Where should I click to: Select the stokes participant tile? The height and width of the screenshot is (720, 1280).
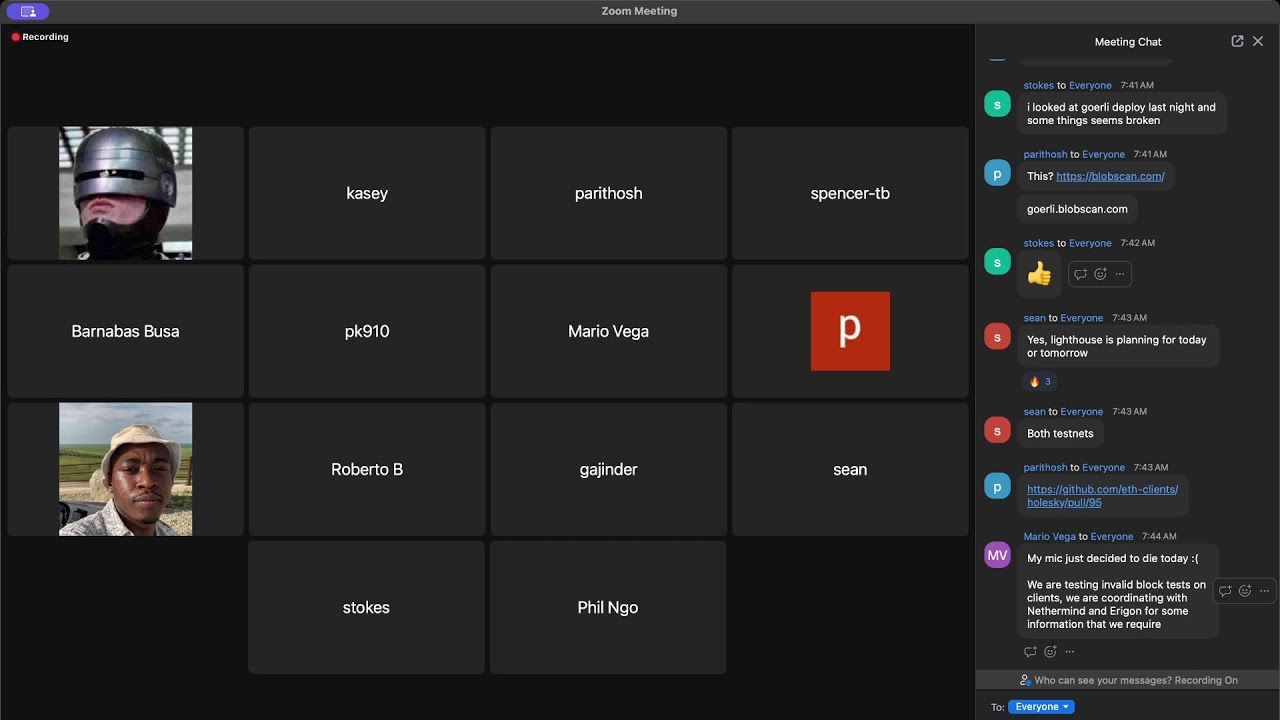coord(366,607)
